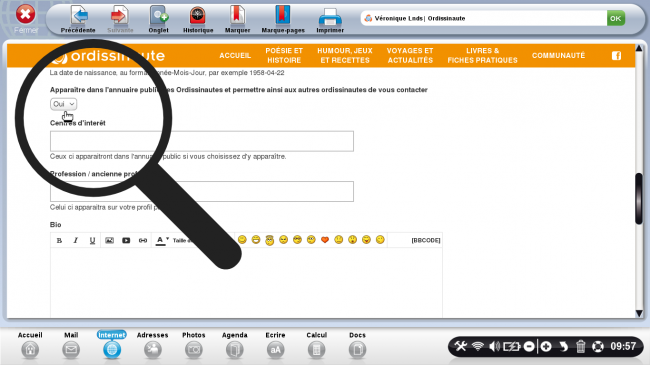Insert a link in the Bio editor

[x=143, y=241]
